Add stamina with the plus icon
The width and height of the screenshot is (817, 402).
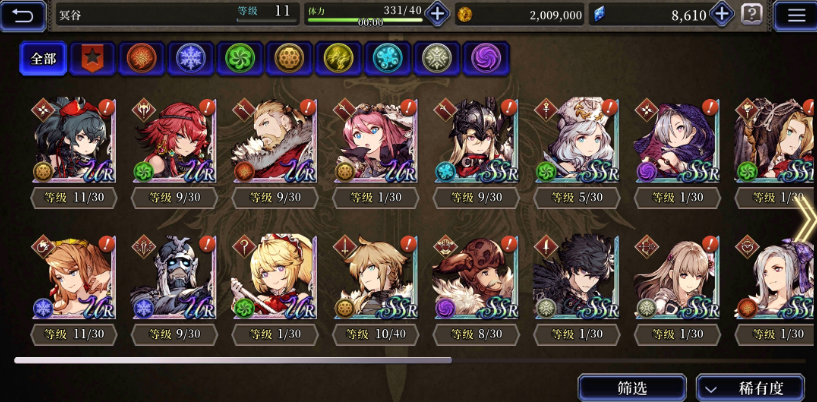coord(437,14)
